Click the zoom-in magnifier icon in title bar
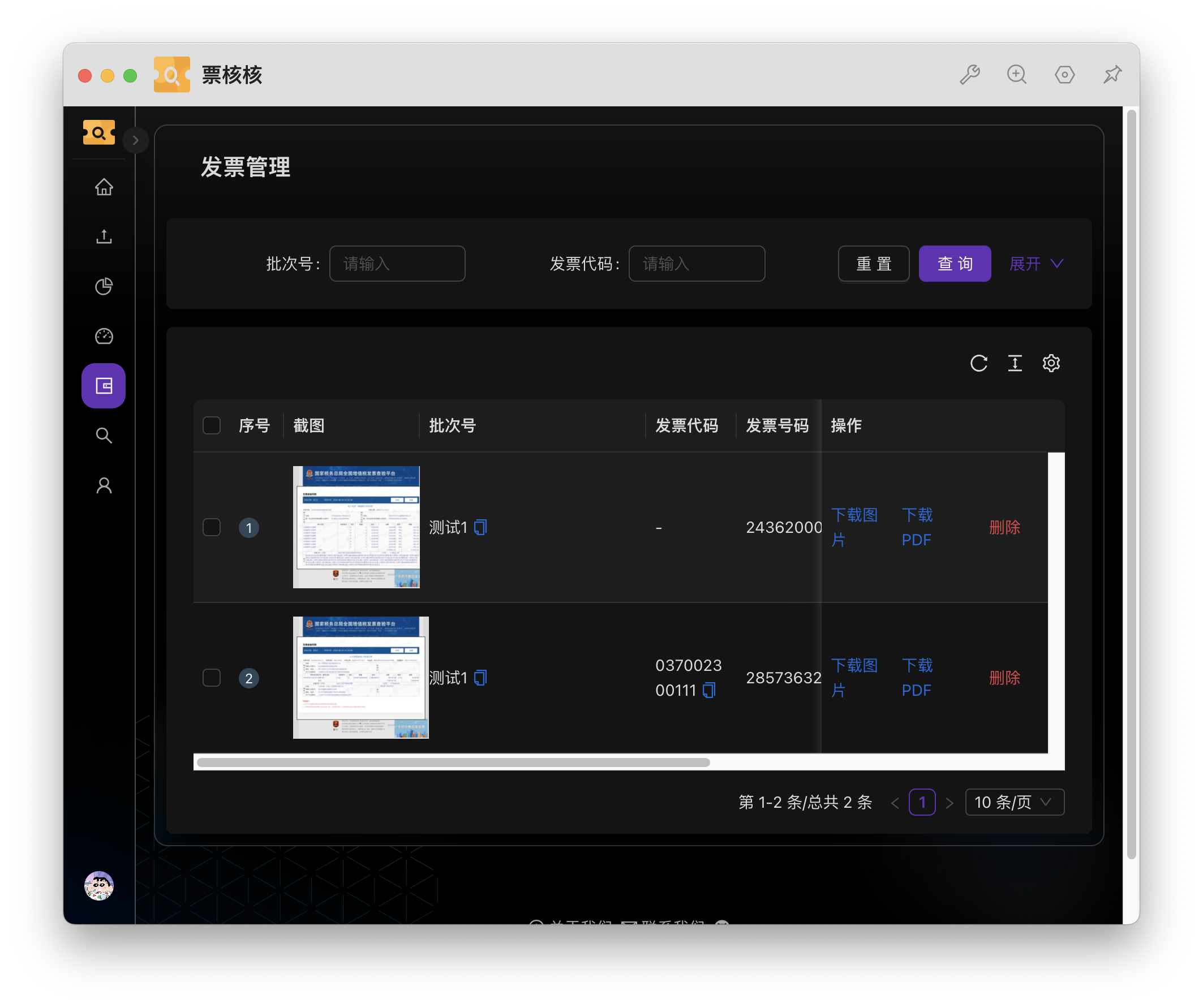 click(x=1017, y=75)
